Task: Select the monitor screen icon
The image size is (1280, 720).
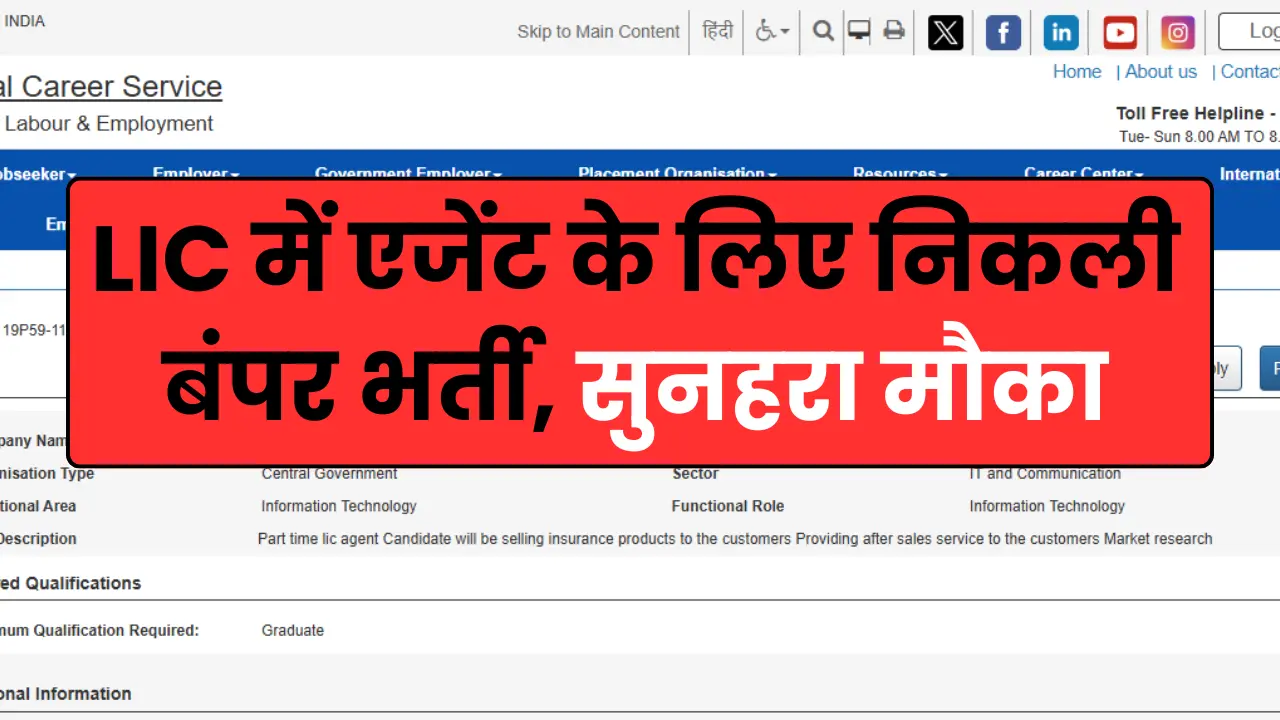Action: tap(858, 31)
